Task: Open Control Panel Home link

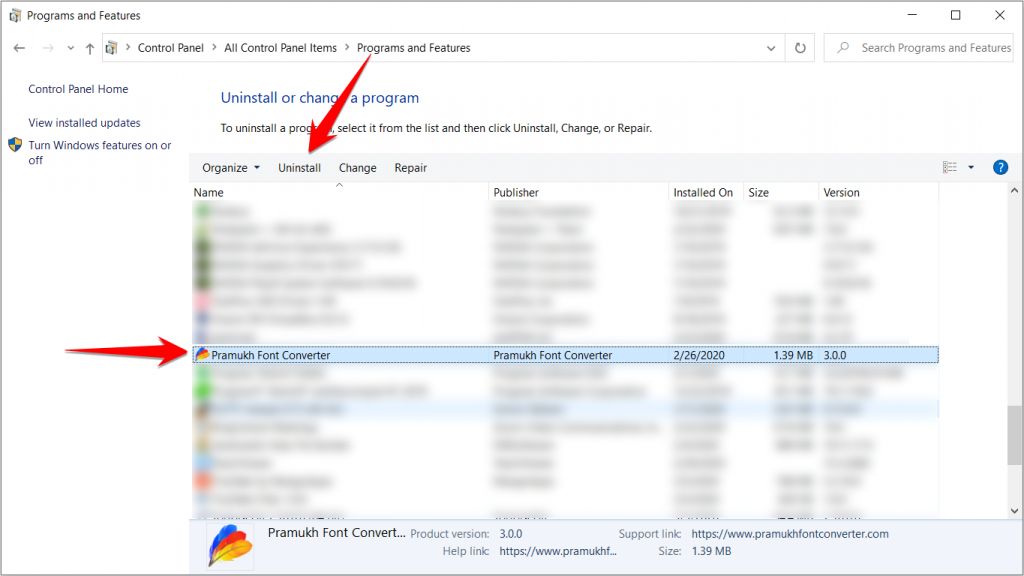Action: pyautogui.click(x=78, y=89)
